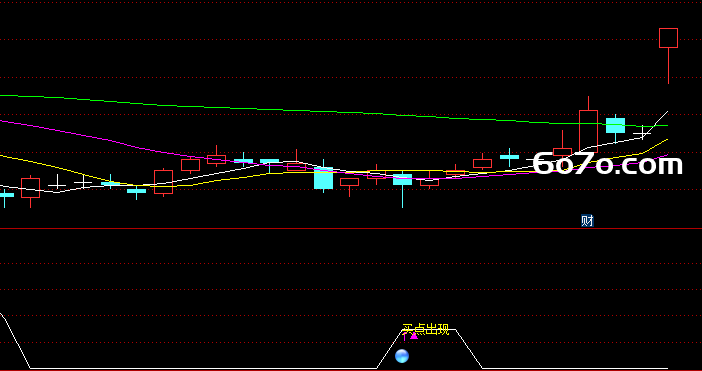Select the tall red hollow candle crossing green line

[x=588, y=129]
